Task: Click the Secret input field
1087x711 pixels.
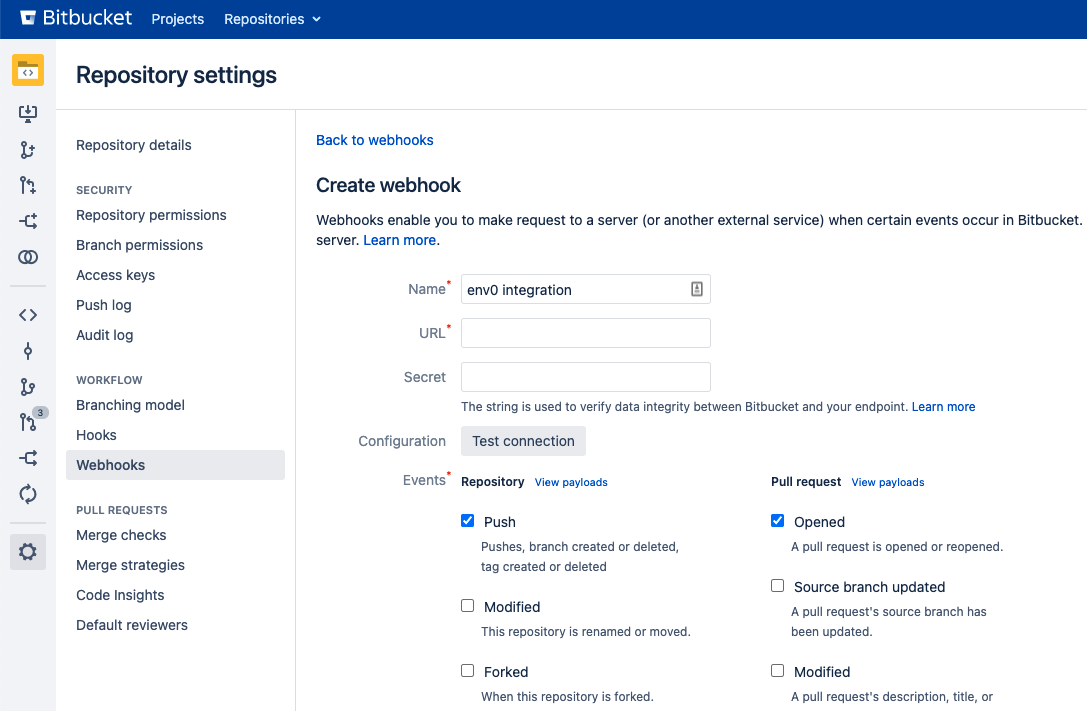Action: click(586, 377)
